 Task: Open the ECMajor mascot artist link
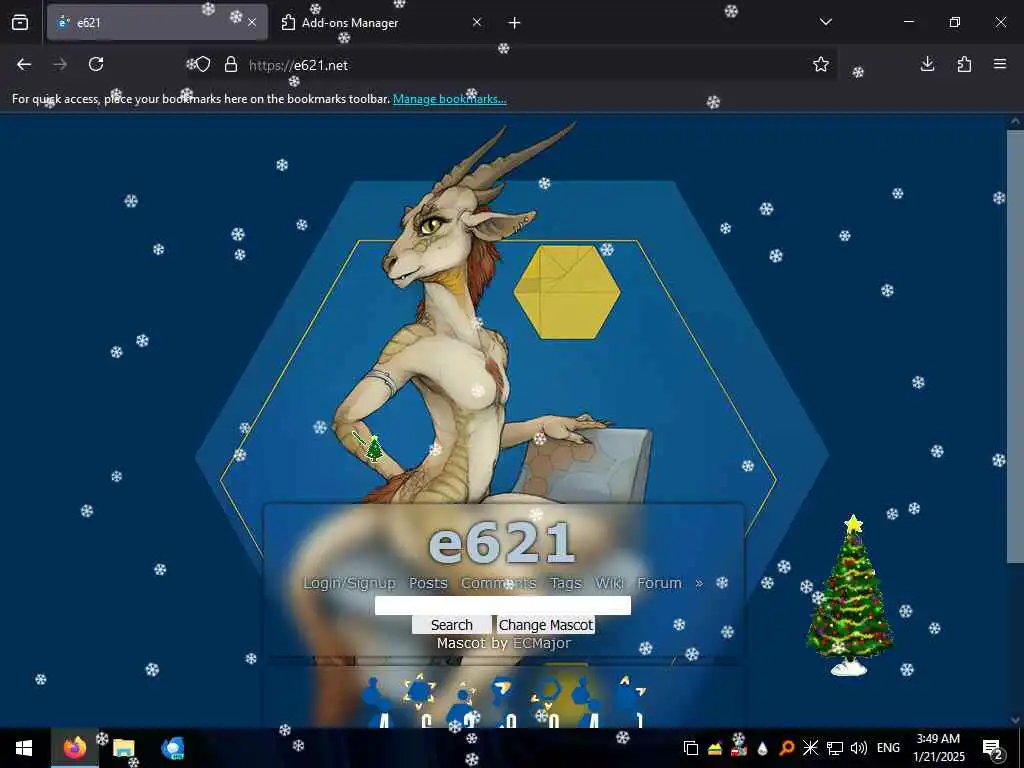(541, 643)
